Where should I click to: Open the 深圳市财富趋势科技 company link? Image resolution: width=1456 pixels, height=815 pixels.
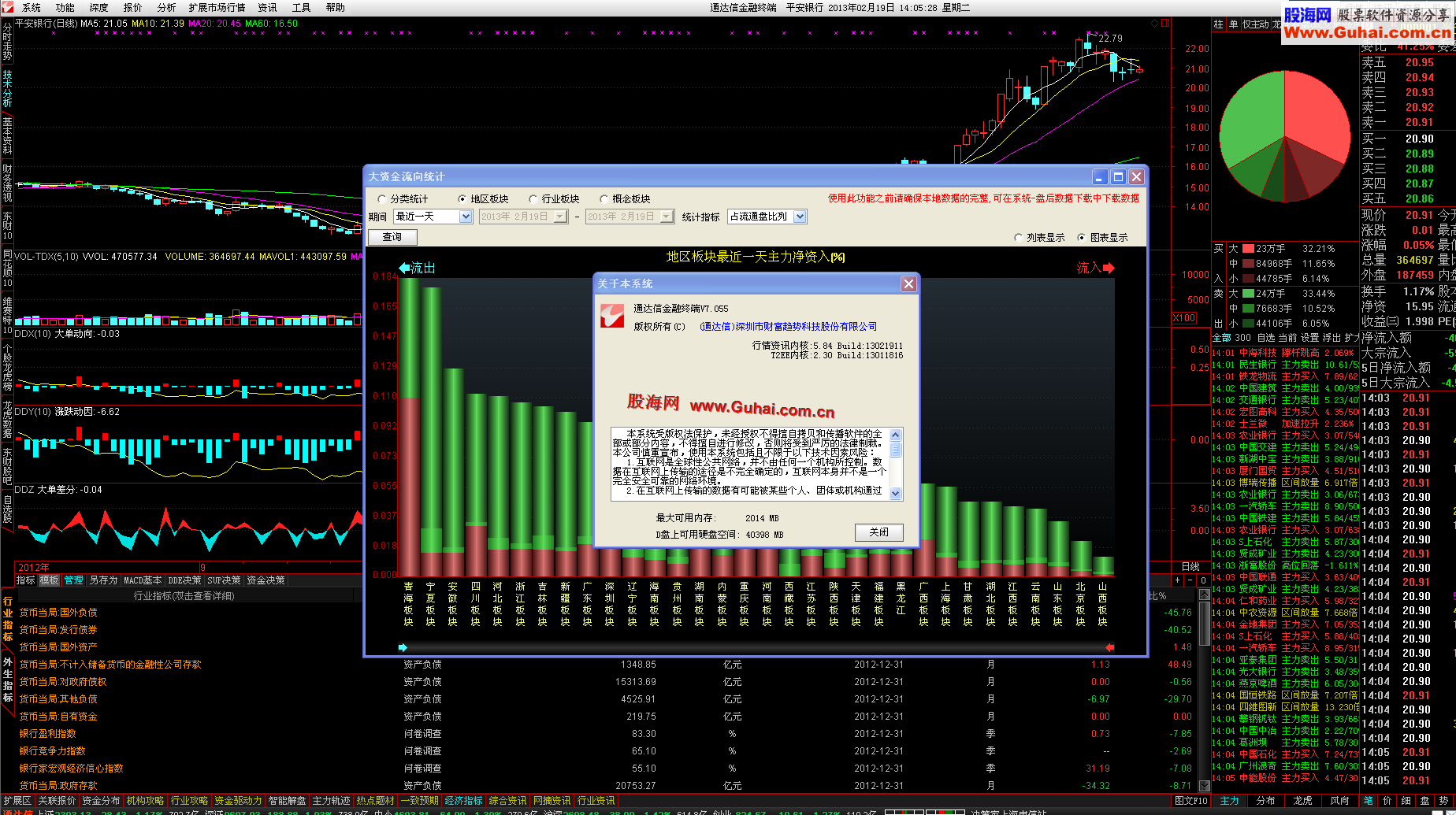[x=788, y=327]
